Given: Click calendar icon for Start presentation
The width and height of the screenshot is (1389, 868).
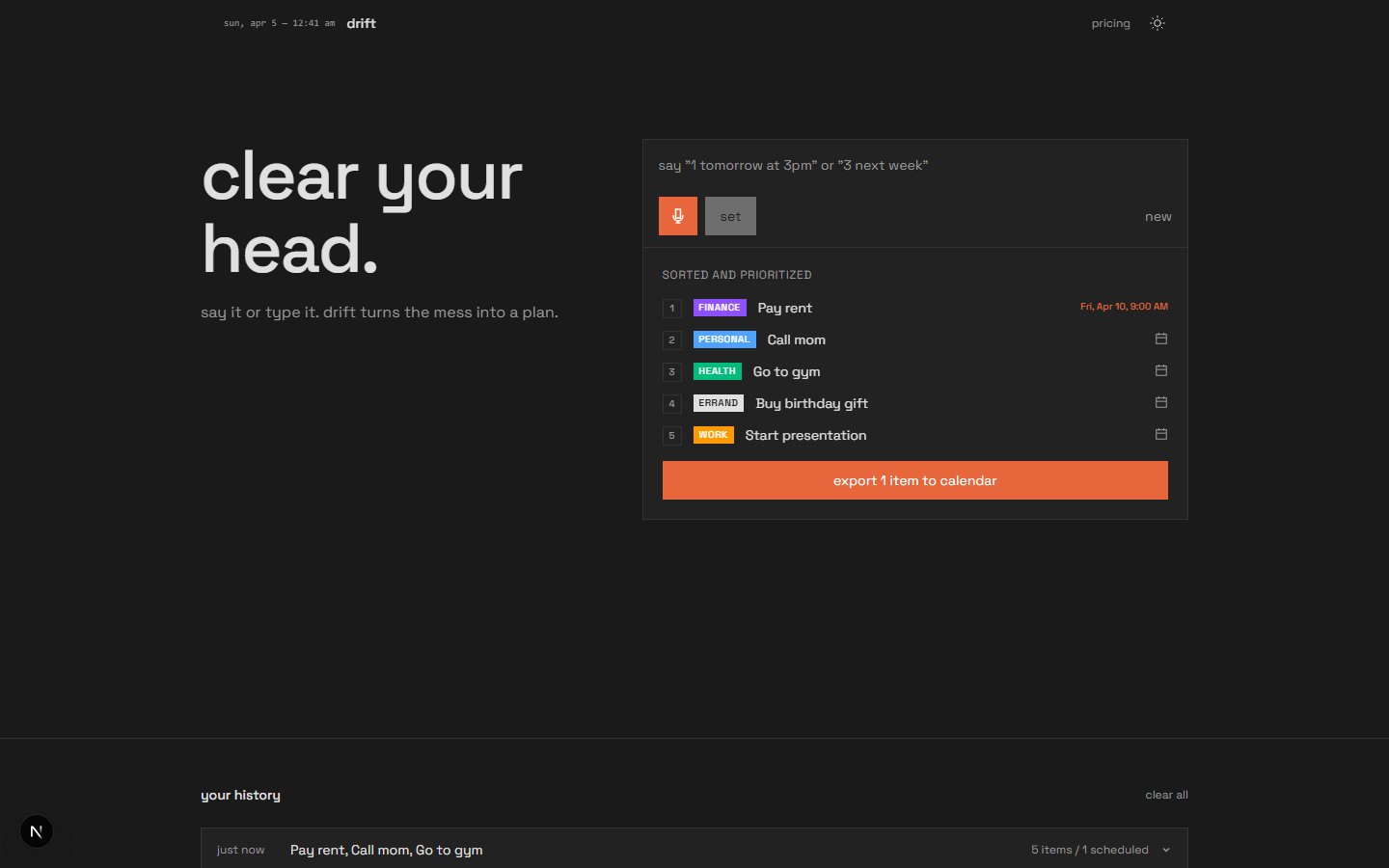Looking at the screenshot, I should pos(1160,434).
